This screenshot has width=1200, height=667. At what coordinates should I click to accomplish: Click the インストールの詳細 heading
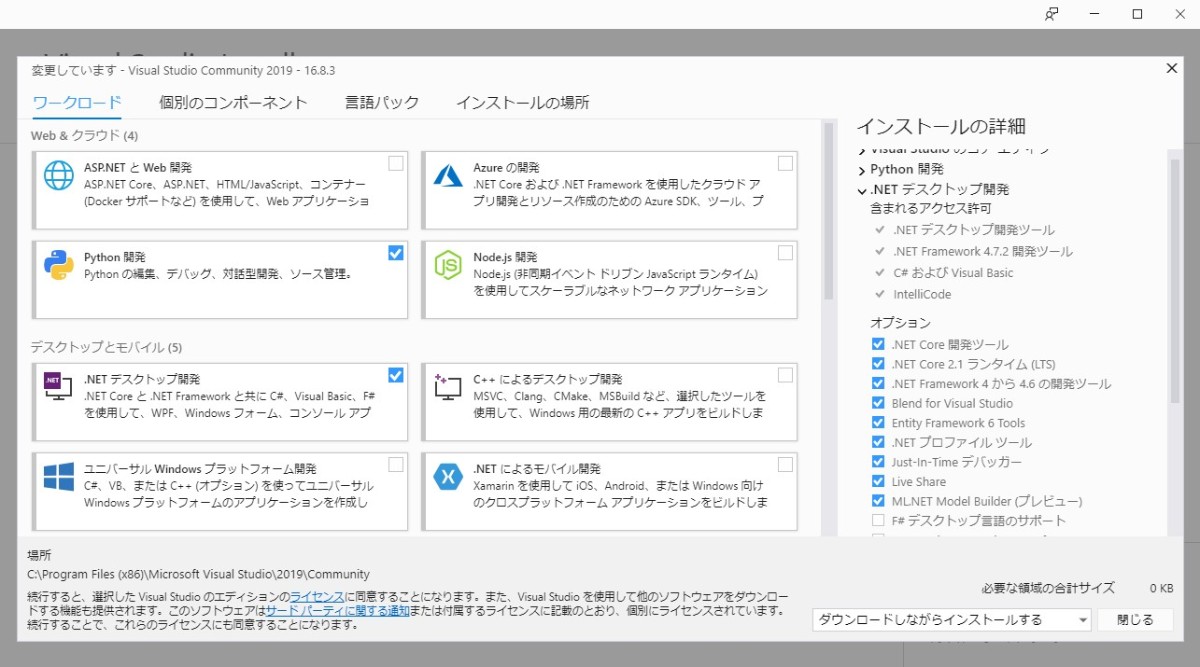940,126
